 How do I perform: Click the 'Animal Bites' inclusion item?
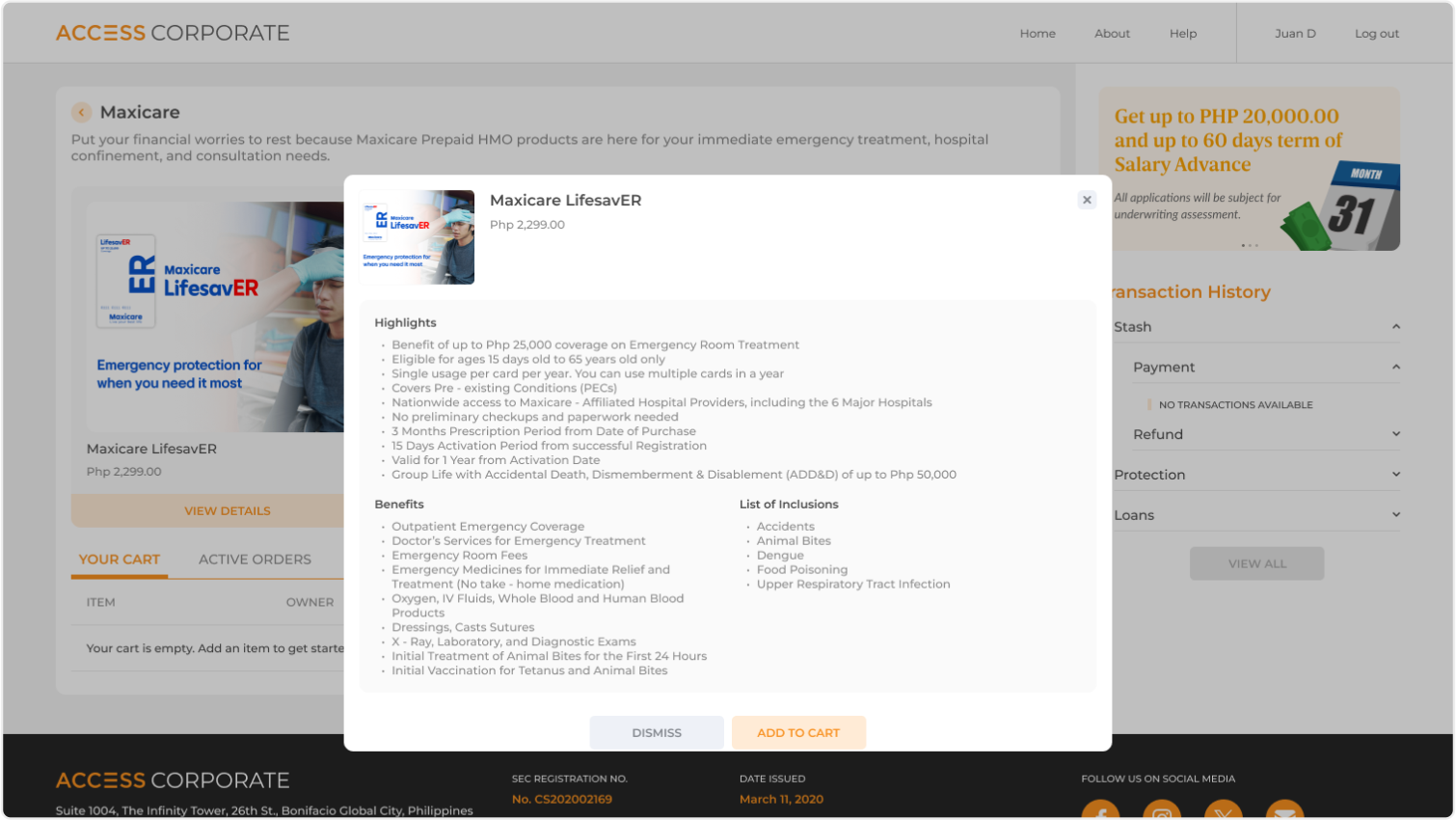794,541
